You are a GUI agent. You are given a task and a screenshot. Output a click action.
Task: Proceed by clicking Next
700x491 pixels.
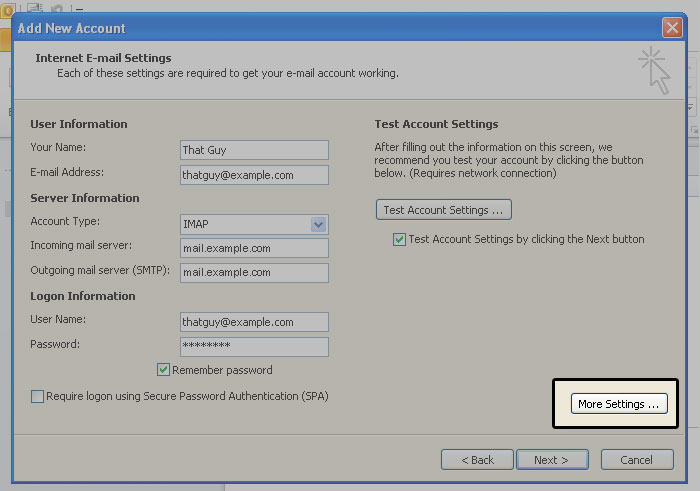[551, 460]
